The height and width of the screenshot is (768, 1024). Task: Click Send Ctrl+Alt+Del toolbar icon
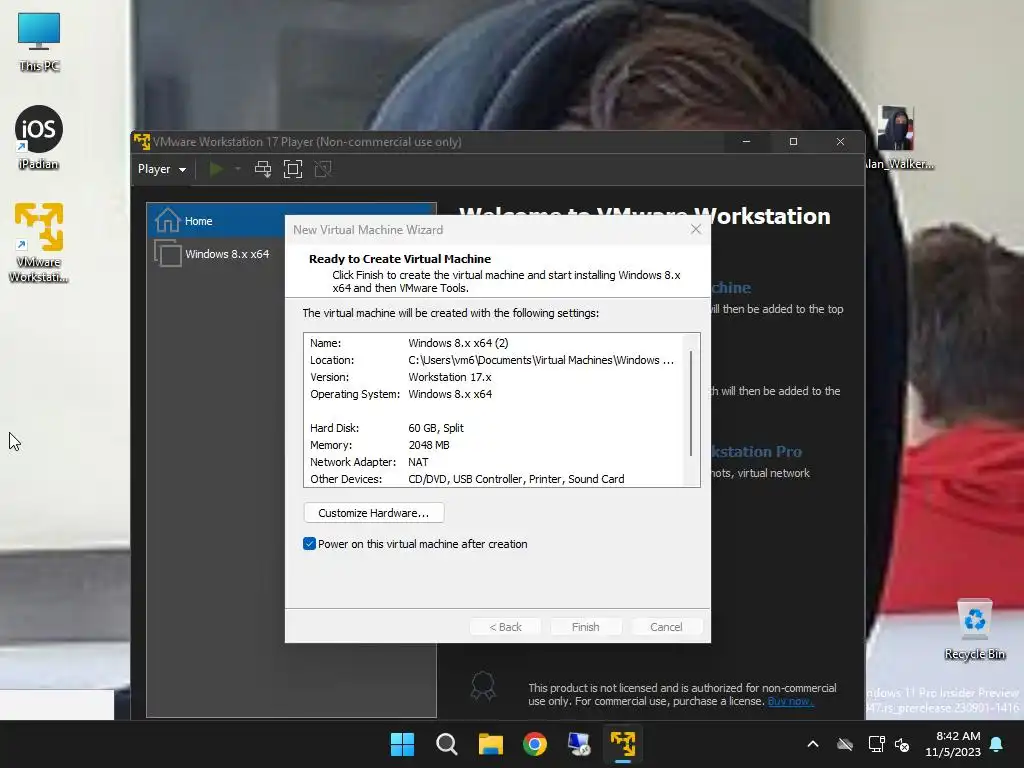pos(263,169)
